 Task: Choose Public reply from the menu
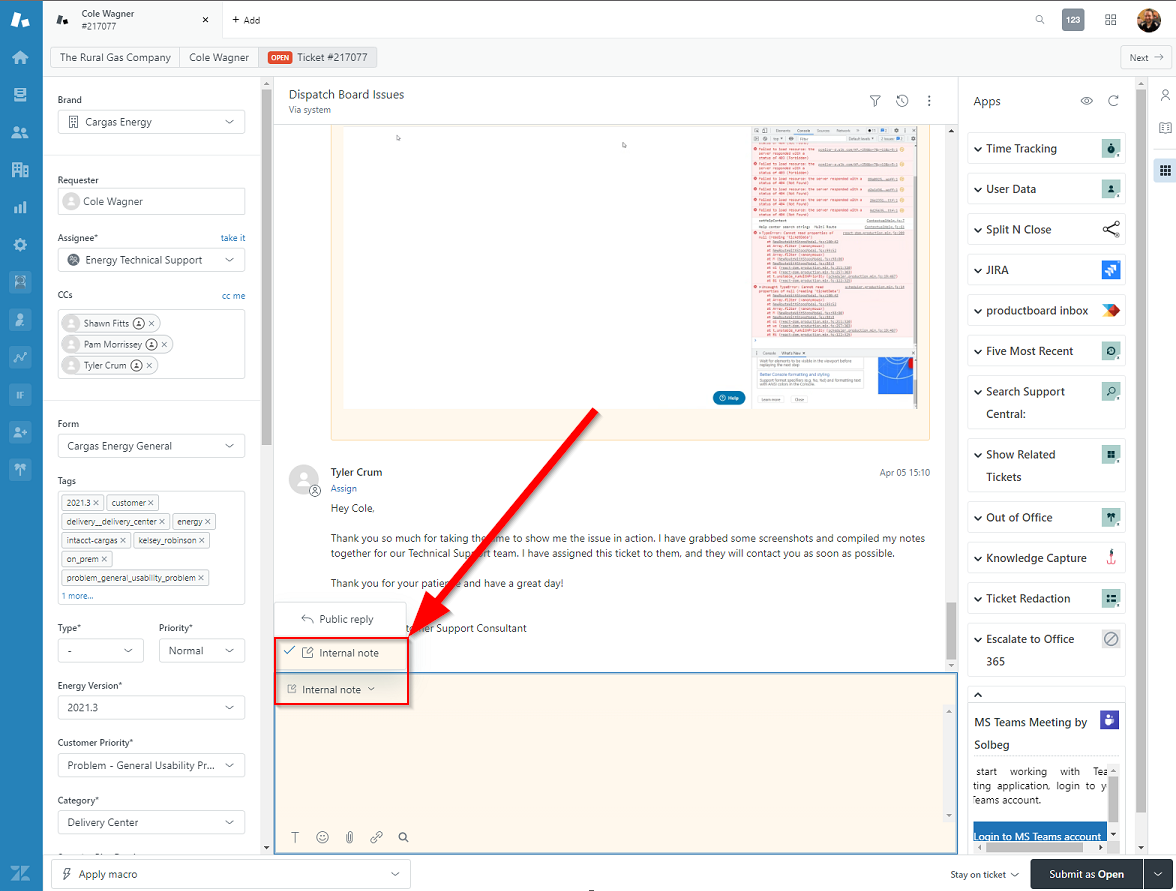pyautogui.click(x=340, y=619)
